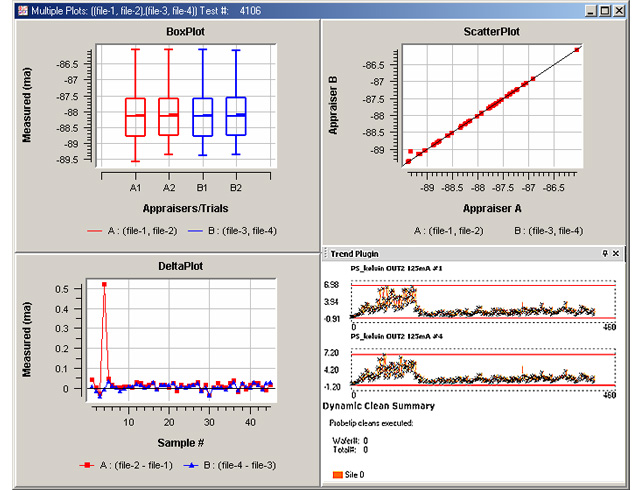The width and height of the screenshot is (633, 490).
Task: Click the Total#: 0 text
Action: (x=350, y=450)
